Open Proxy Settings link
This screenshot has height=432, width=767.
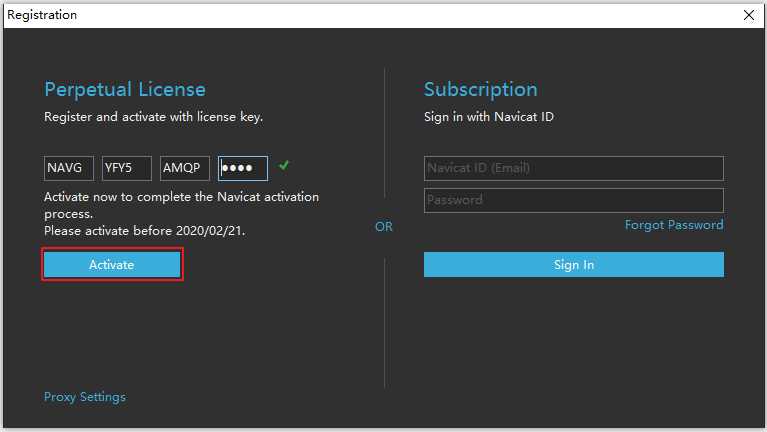point(85,397)
